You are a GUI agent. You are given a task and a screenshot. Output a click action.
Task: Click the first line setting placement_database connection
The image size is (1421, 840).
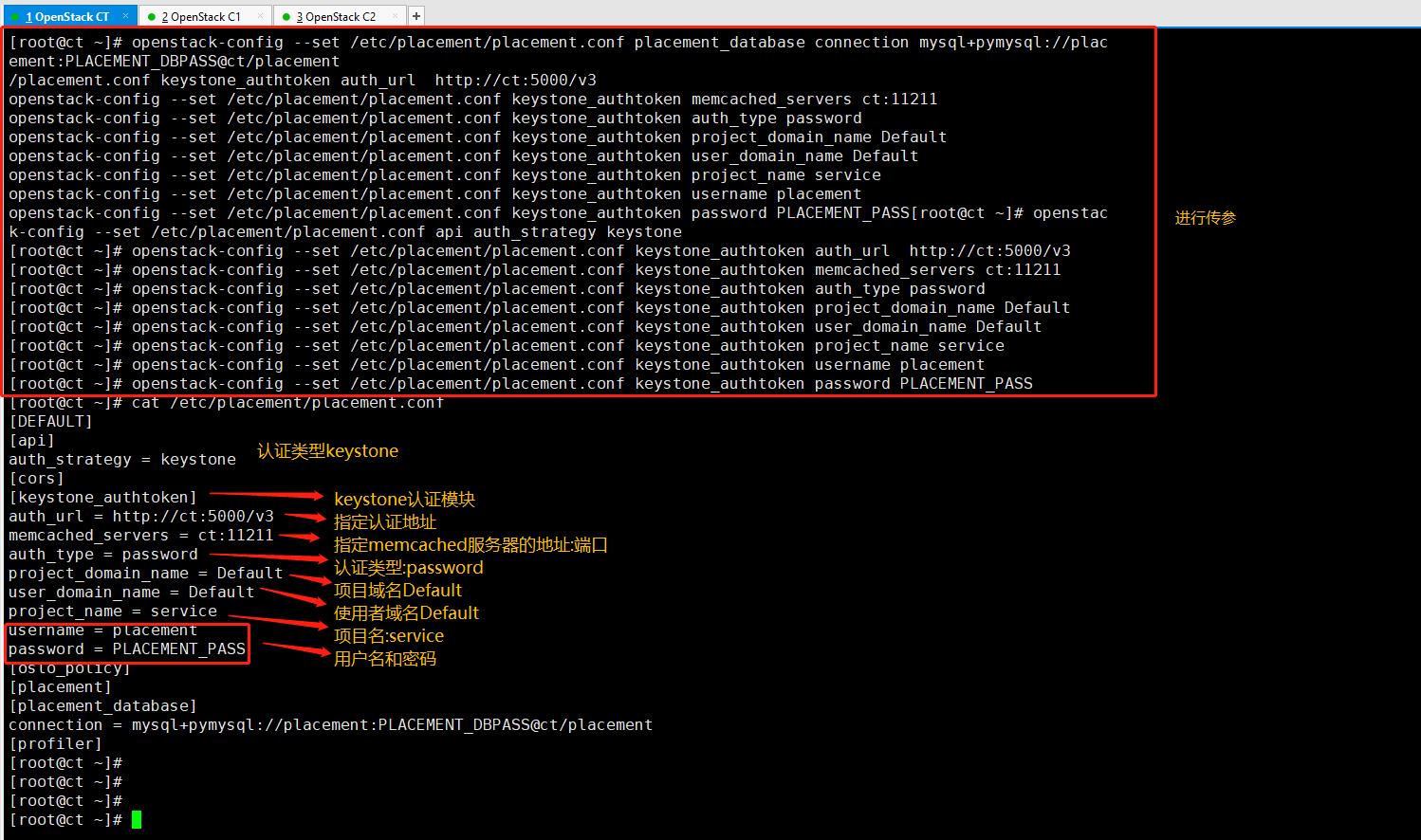point(559,43)
